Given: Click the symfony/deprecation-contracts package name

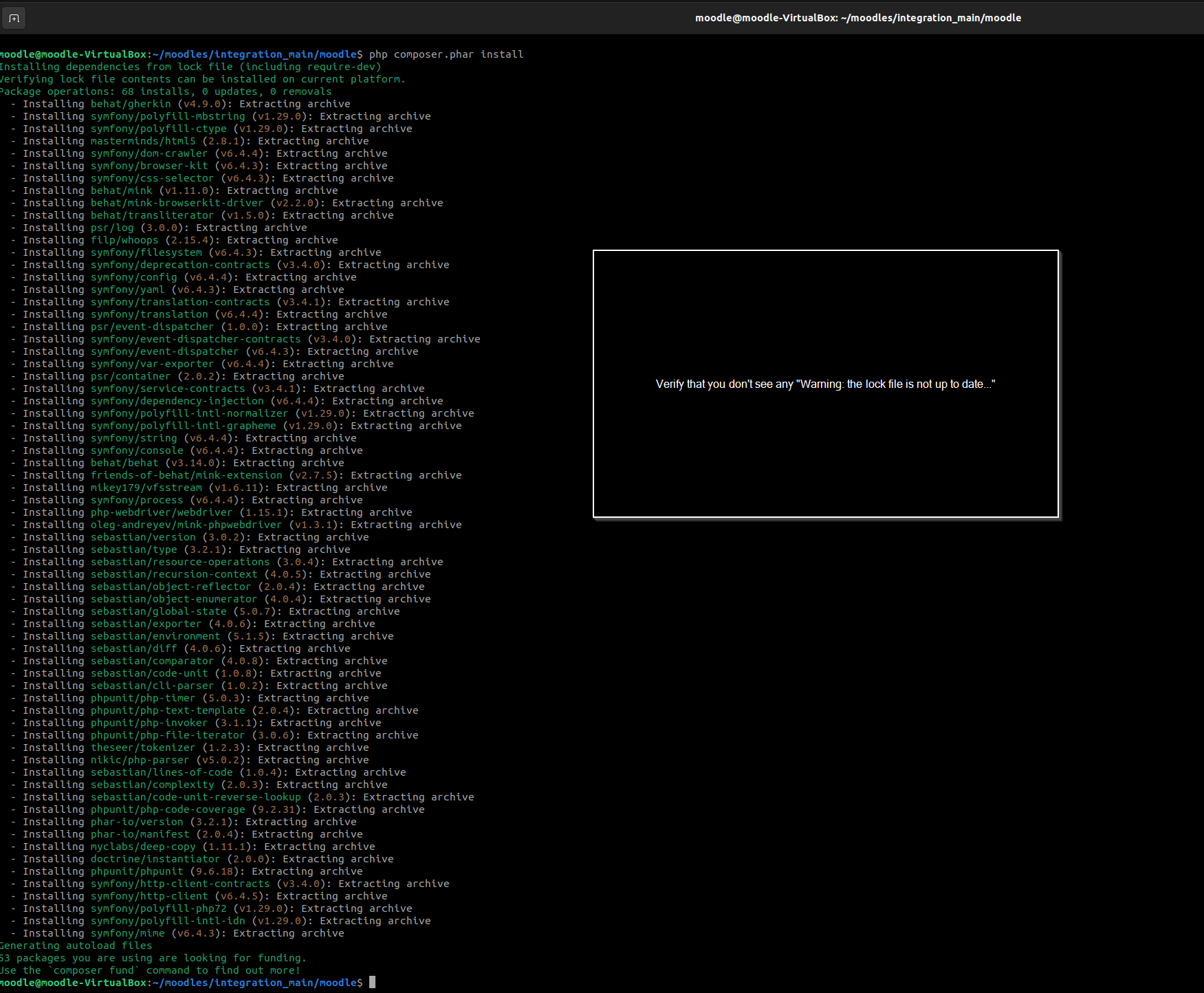Looking at the screenshot, I should (x=180, y=265).
